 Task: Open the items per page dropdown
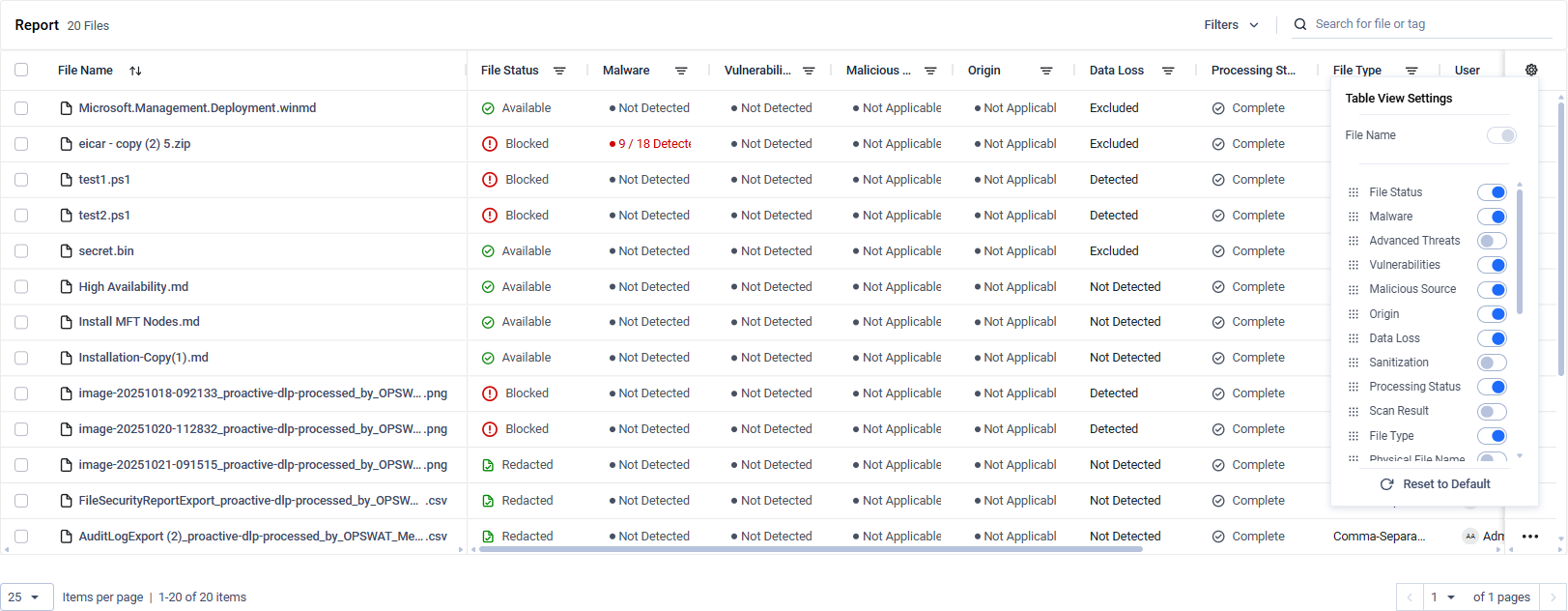click(x=26, y=597)
